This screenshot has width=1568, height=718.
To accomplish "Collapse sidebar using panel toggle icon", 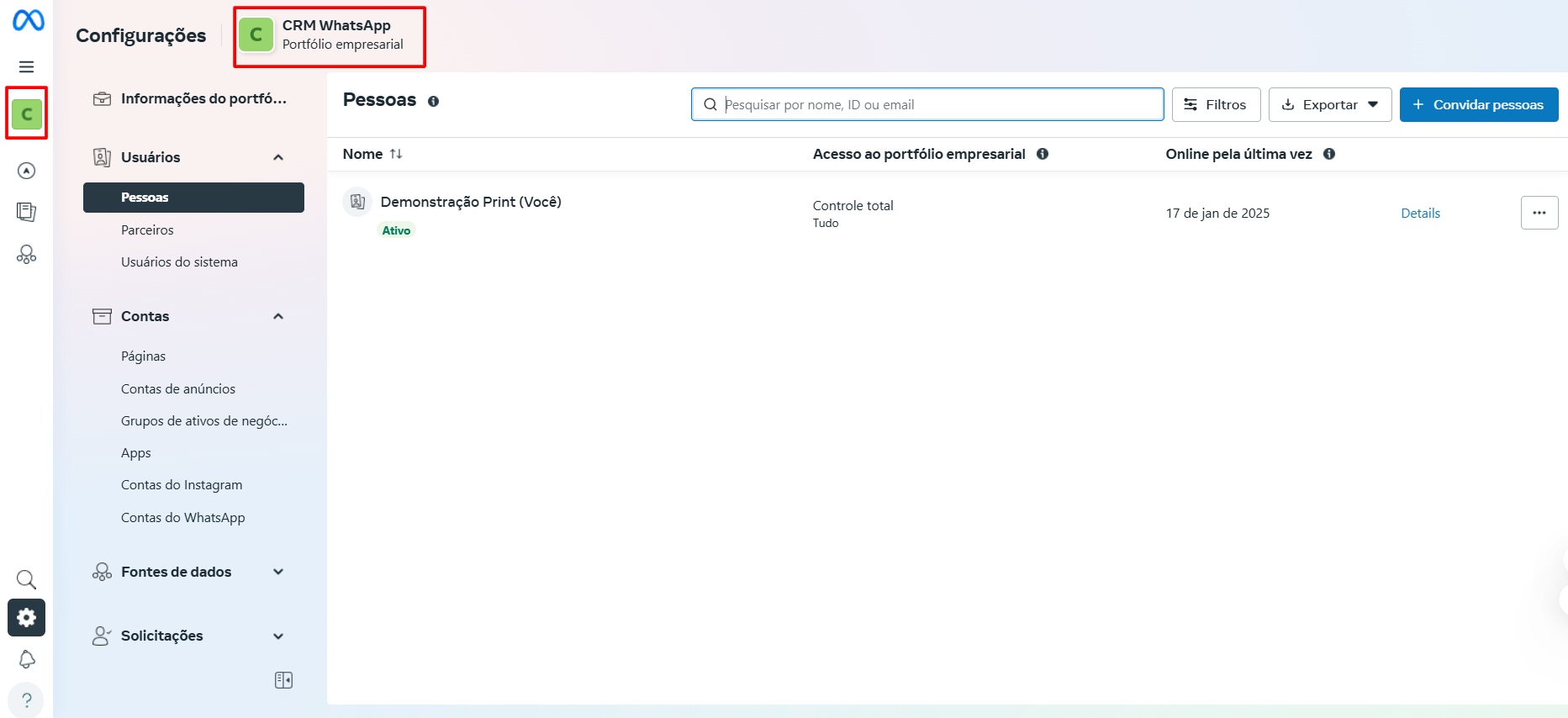I will coord(283,680).
